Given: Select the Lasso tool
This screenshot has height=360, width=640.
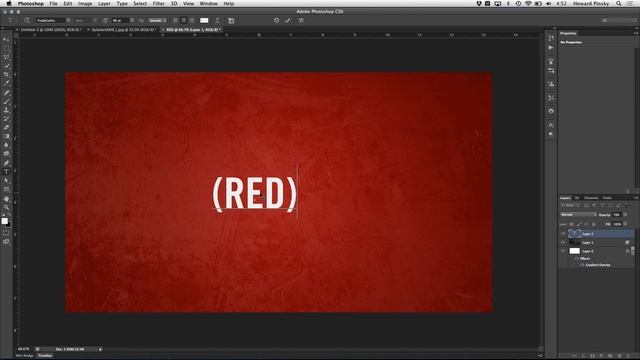Looking at the screenshot, I should (6, 57).
